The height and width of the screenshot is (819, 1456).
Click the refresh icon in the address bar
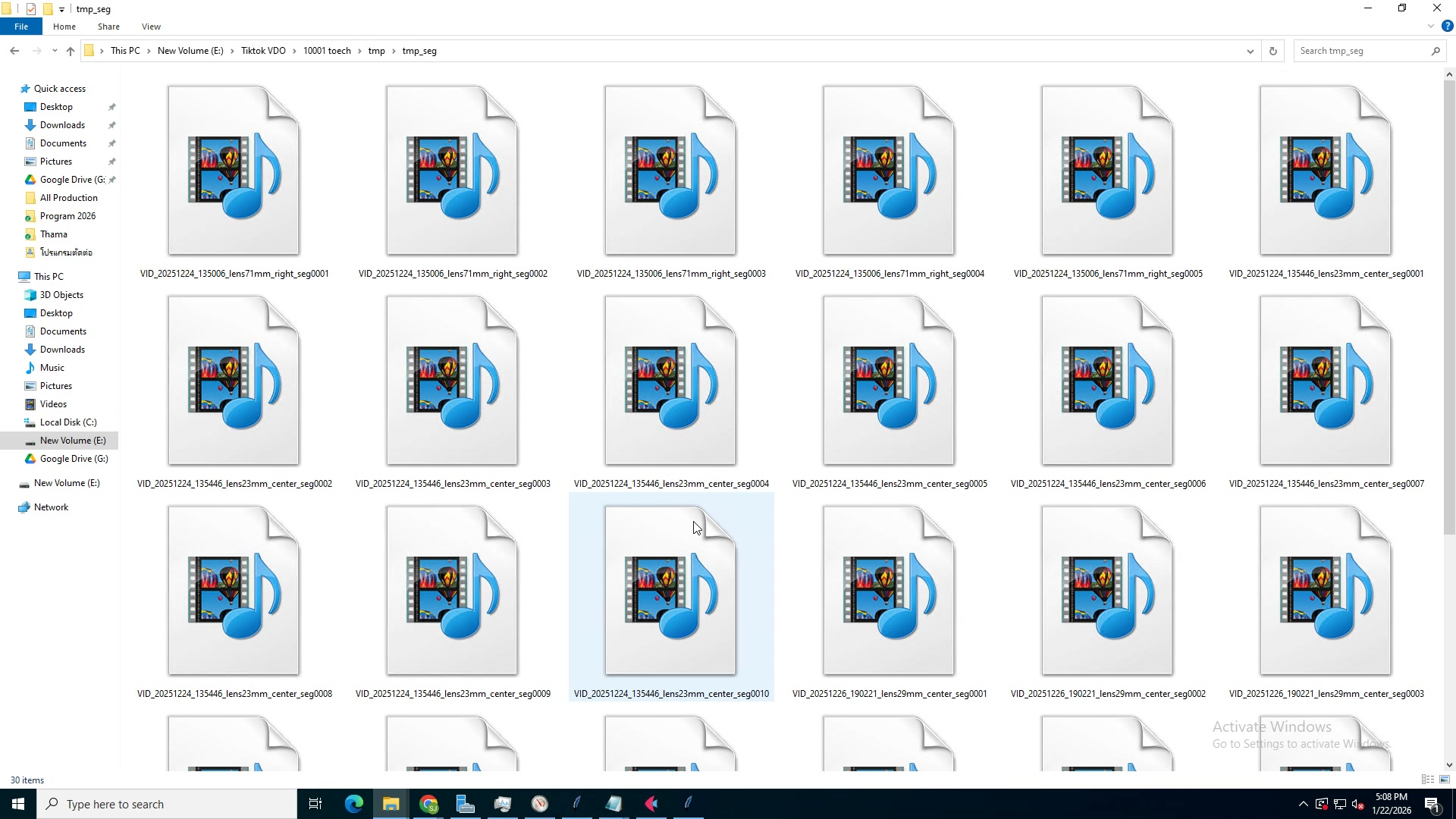(x=1273, y=50)
